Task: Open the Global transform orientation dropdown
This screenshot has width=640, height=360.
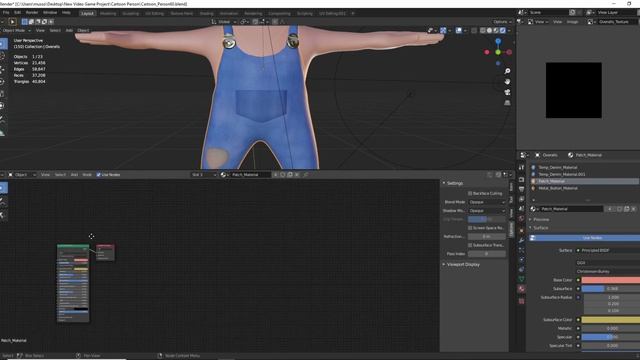Action: point(224,22)
